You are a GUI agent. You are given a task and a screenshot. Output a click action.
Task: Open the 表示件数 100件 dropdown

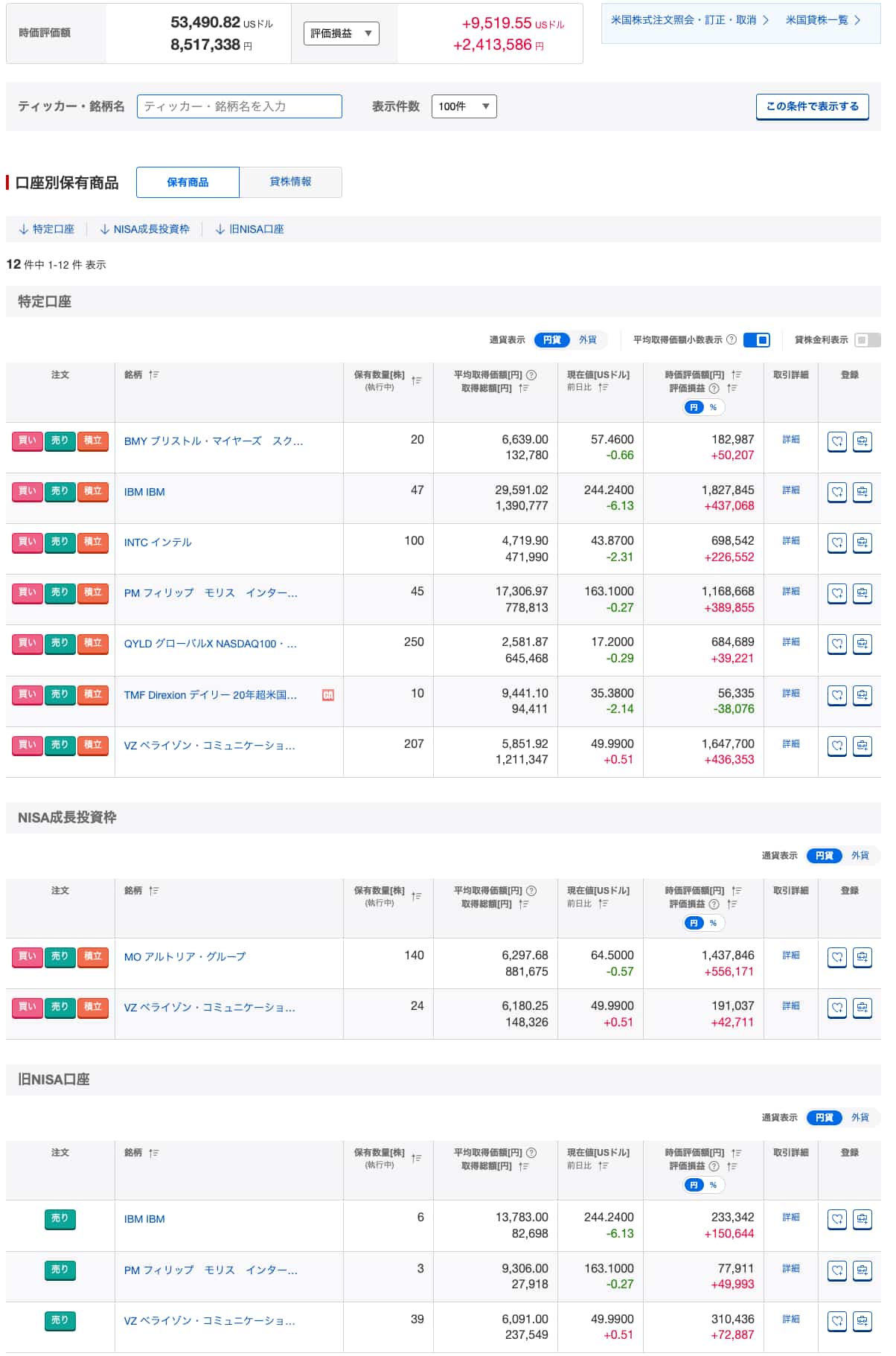pyautogui.click(x=464, y=106)
